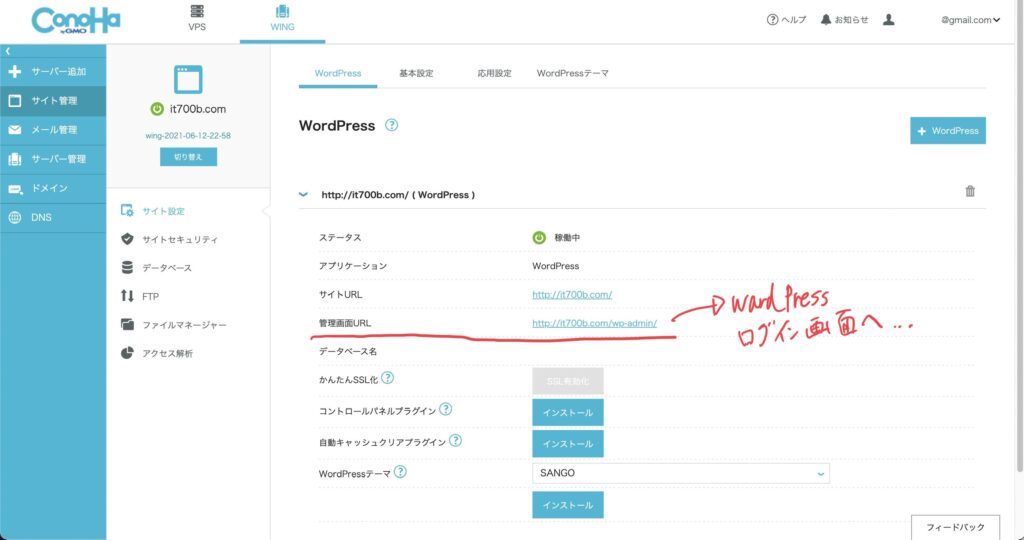This screenshot has width=1024, height=540.
Task: Click the green 稼働中 status icon
Action: 539,238
